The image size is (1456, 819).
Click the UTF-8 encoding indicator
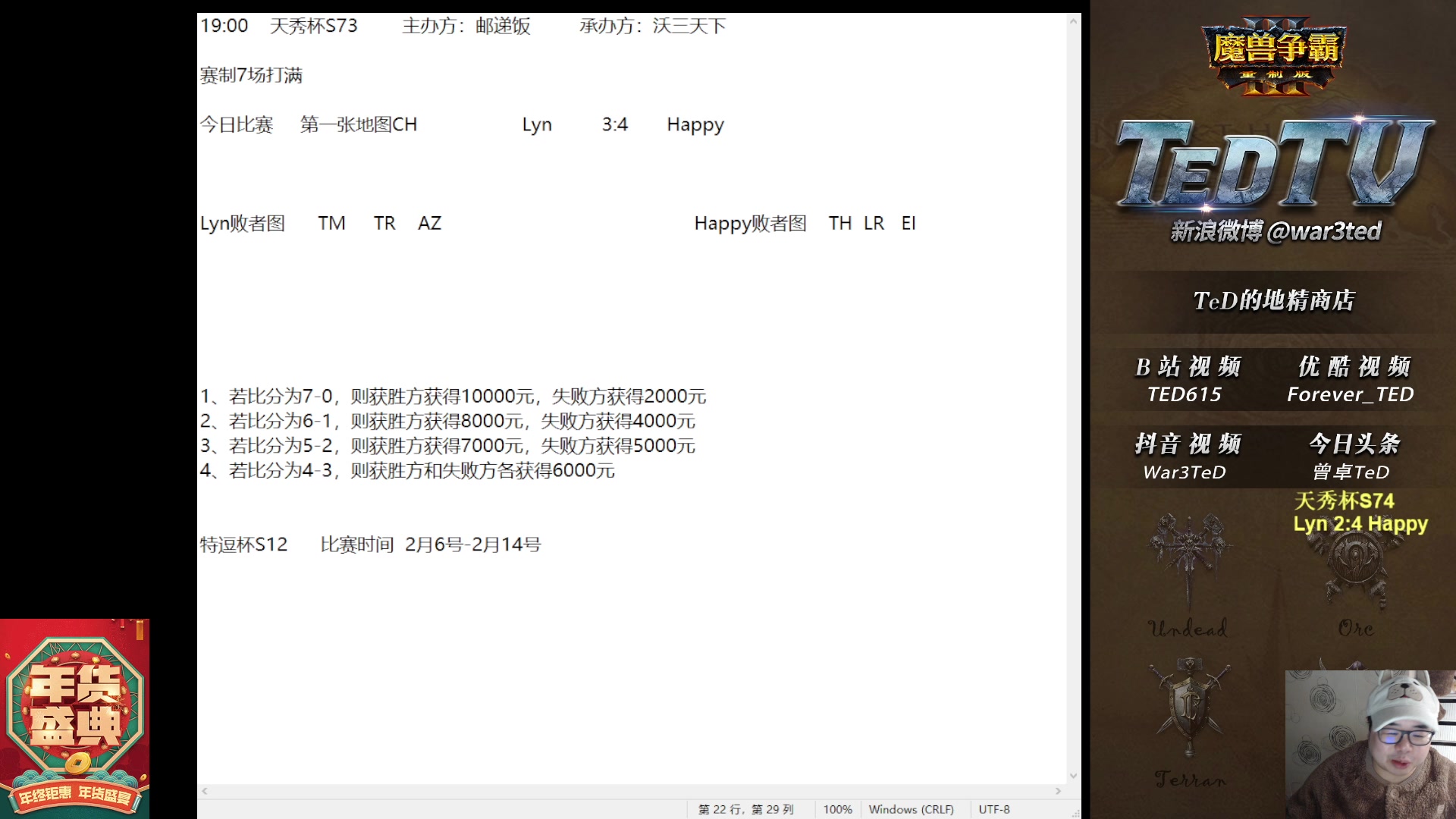pos(993,809)
